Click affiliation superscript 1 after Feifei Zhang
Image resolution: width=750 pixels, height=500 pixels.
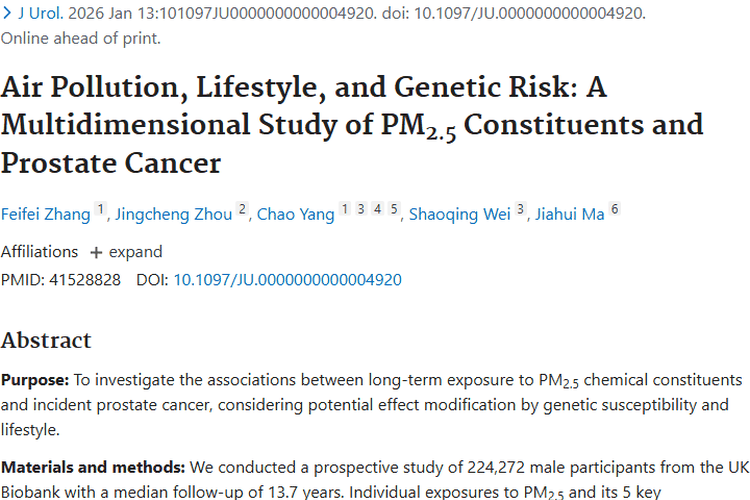click(100, 210)
